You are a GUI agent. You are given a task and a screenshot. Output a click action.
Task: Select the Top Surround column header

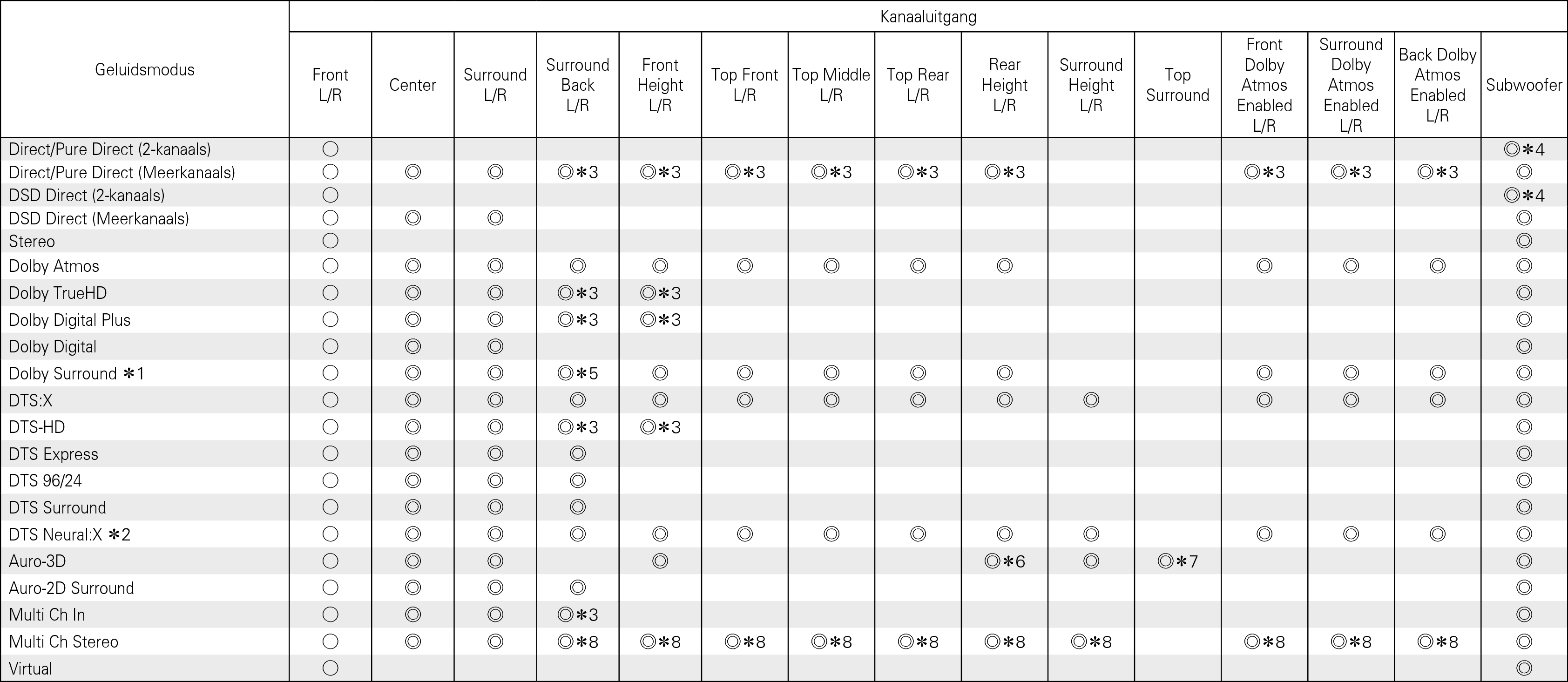click(1177, 85)
